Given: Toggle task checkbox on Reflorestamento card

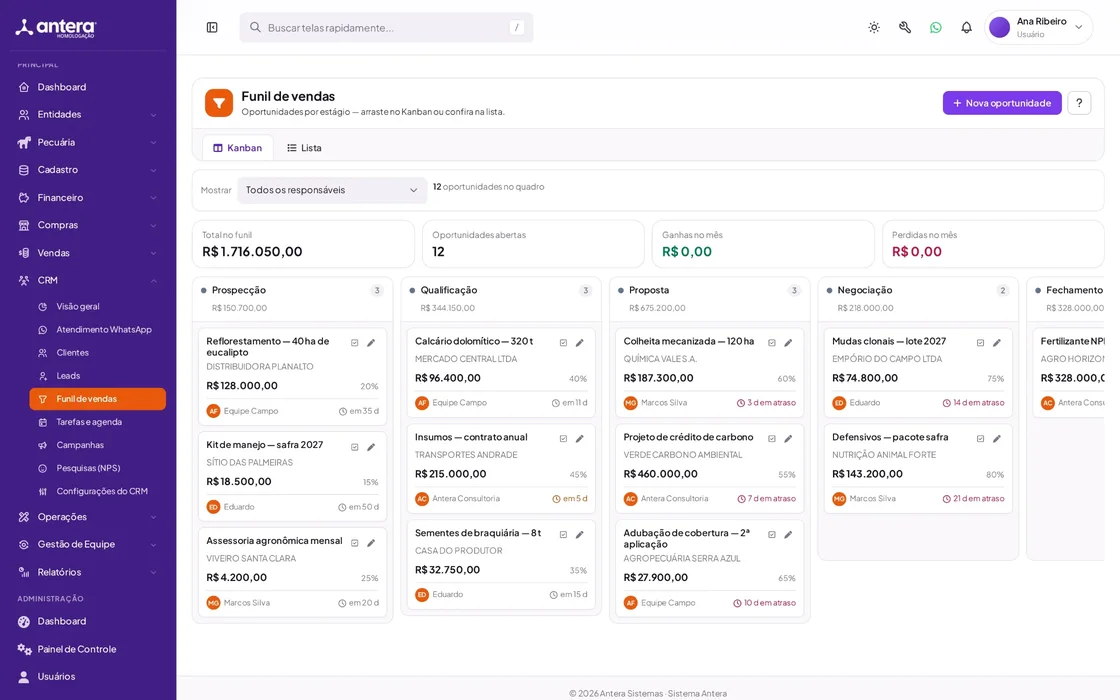Looking at the screenshot, I should tap(354, 343).
